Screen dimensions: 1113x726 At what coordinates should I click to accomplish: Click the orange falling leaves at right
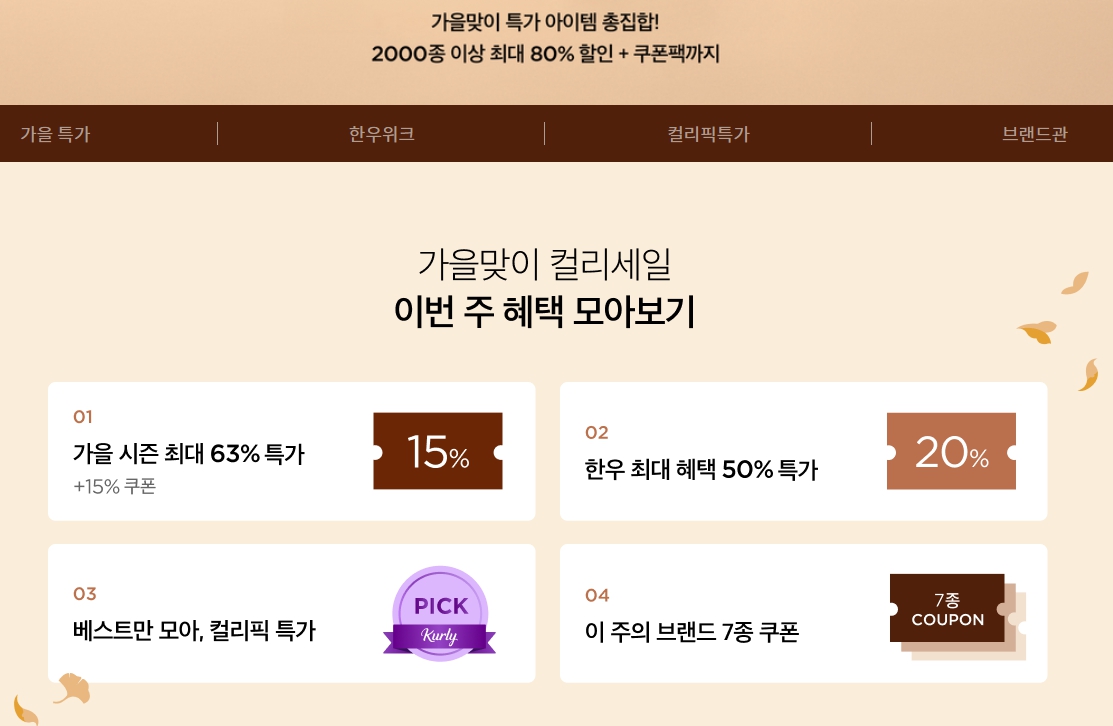(1058, 331)
